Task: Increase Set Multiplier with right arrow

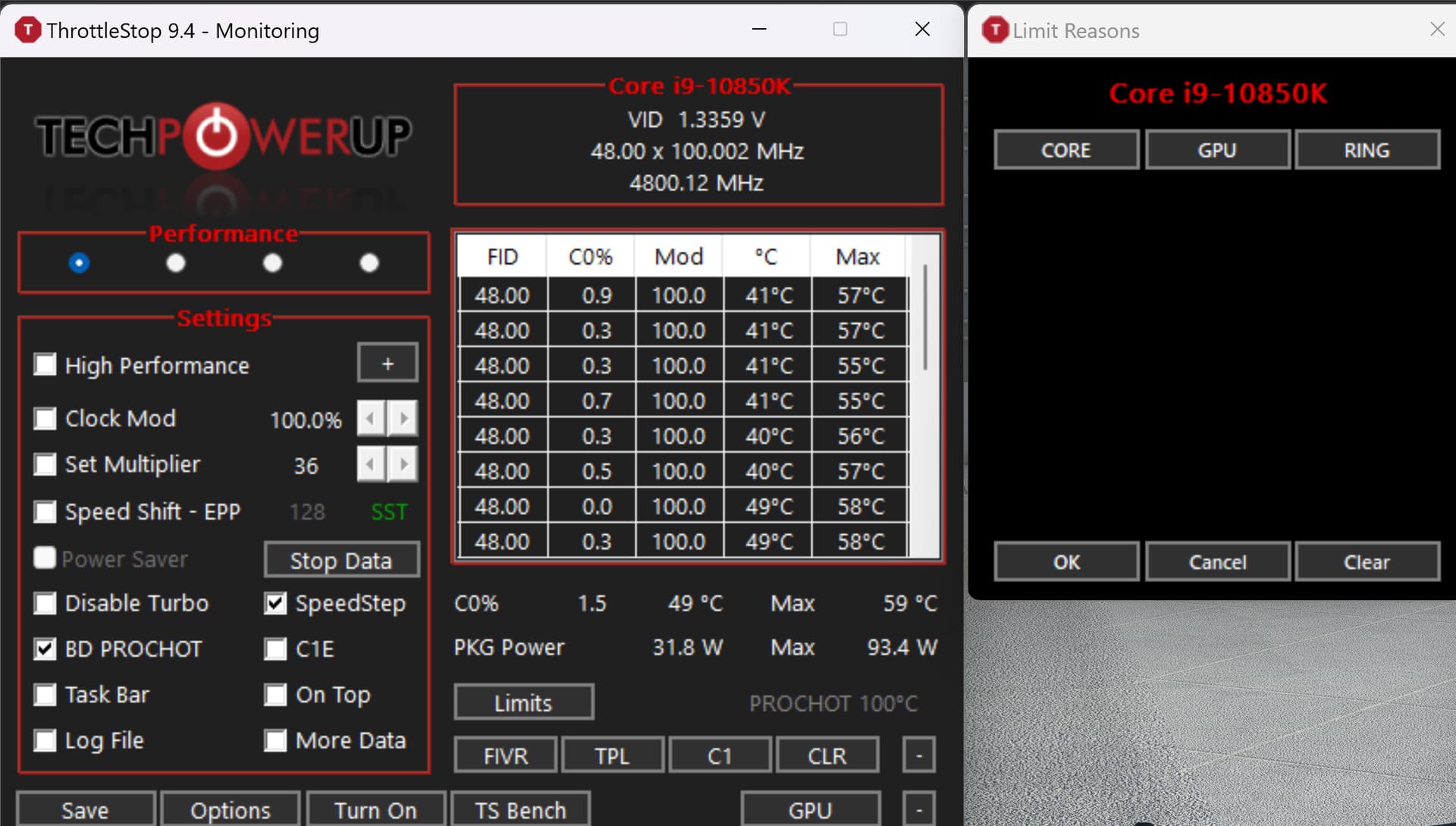Action: click(403, 464)
